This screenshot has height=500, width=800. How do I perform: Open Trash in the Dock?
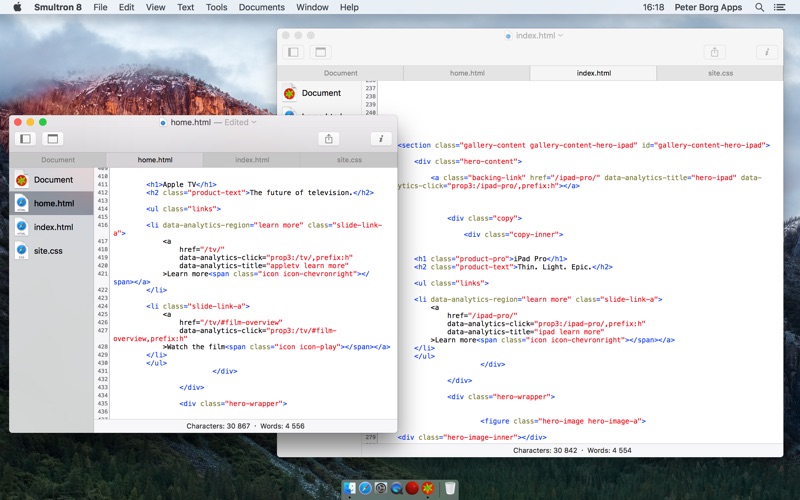pyautogui.click(x=450, y=488)
